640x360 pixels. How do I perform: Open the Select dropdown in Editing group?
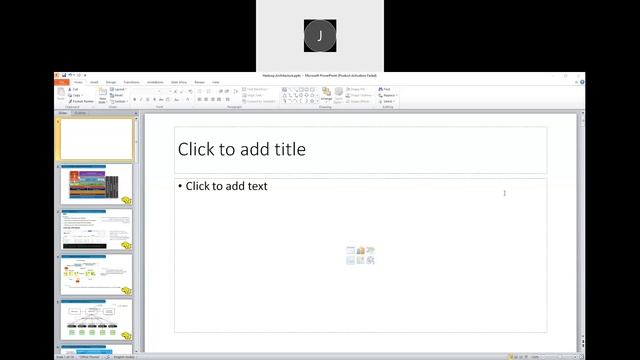tap(387, 102)
